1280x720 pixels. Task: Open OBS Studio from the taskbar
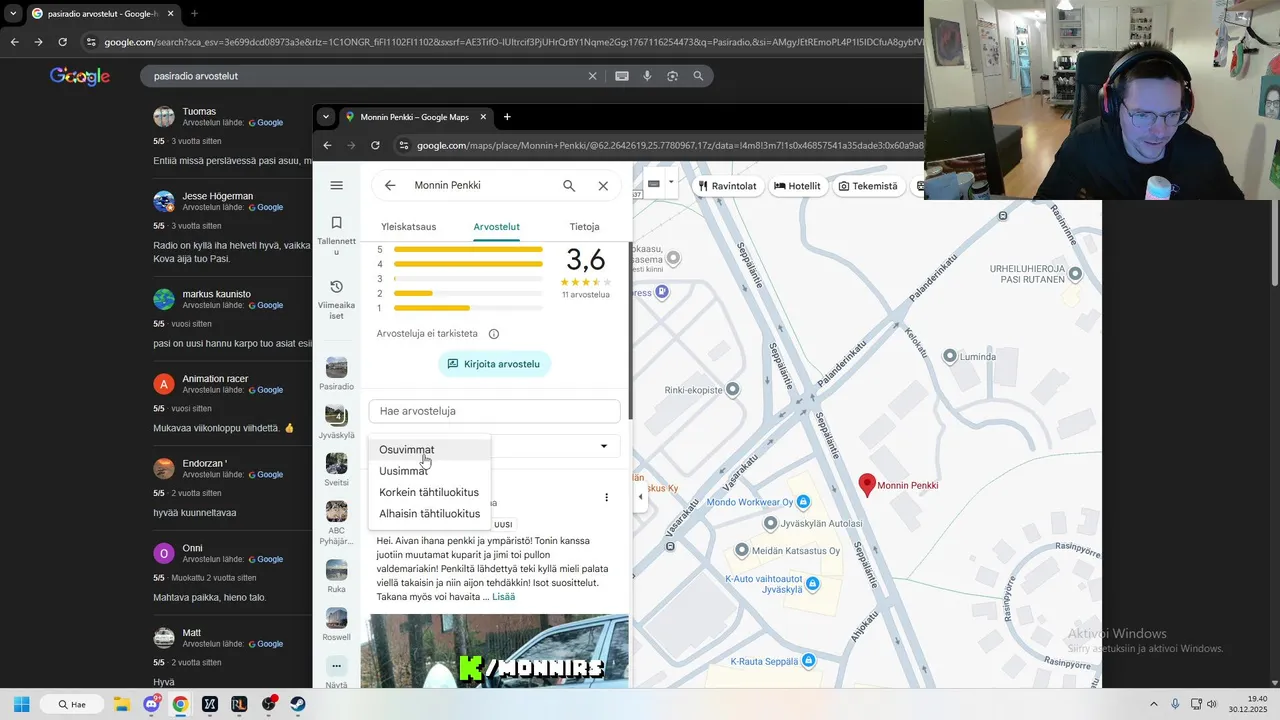tap(269, 704)
